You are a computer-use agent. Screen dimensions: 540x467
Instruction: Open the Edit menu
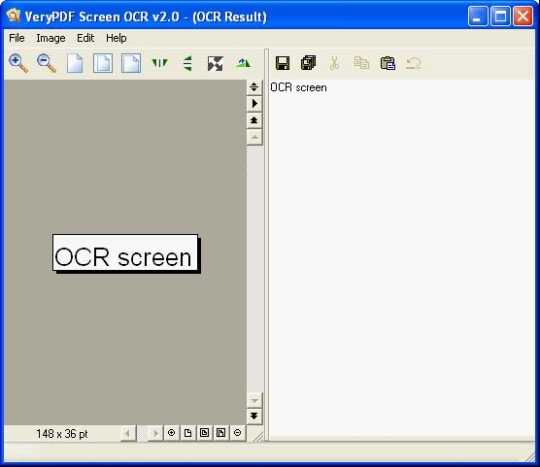pyautogui.click(x=85, y=38)
